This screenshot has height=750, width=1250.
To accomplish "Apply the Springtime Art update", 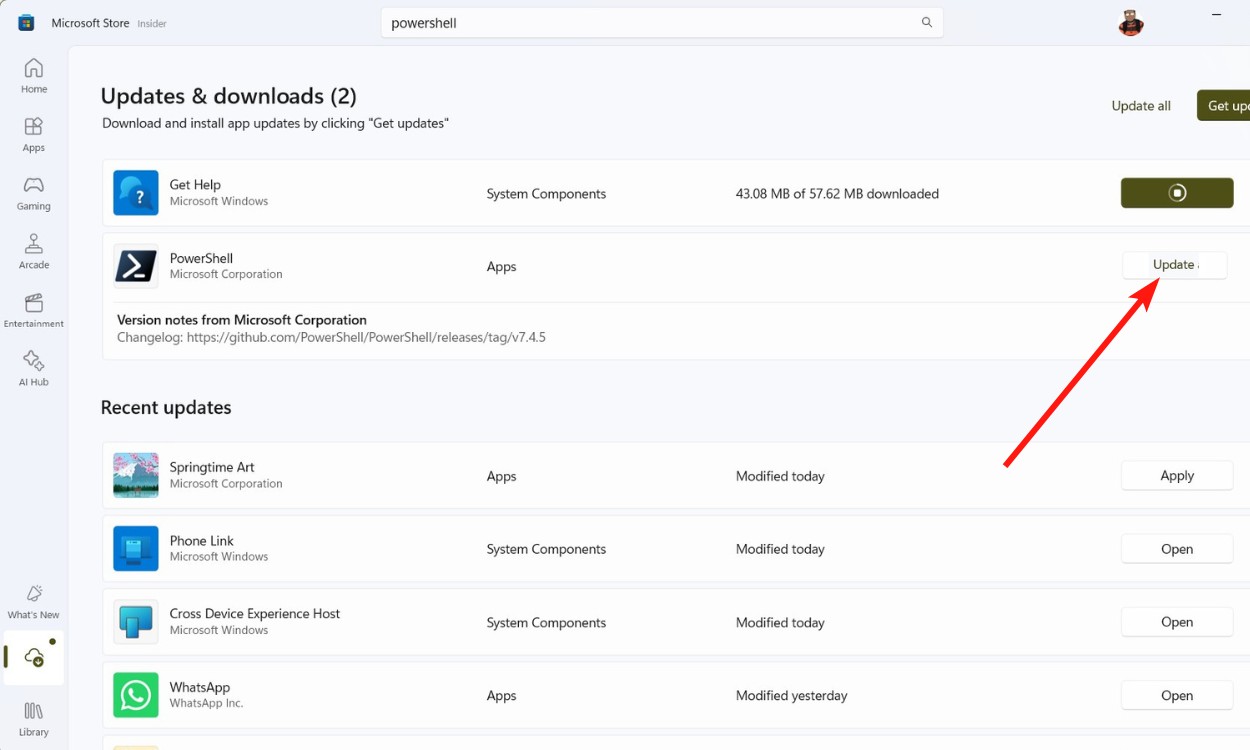I will coord(1177,475).
